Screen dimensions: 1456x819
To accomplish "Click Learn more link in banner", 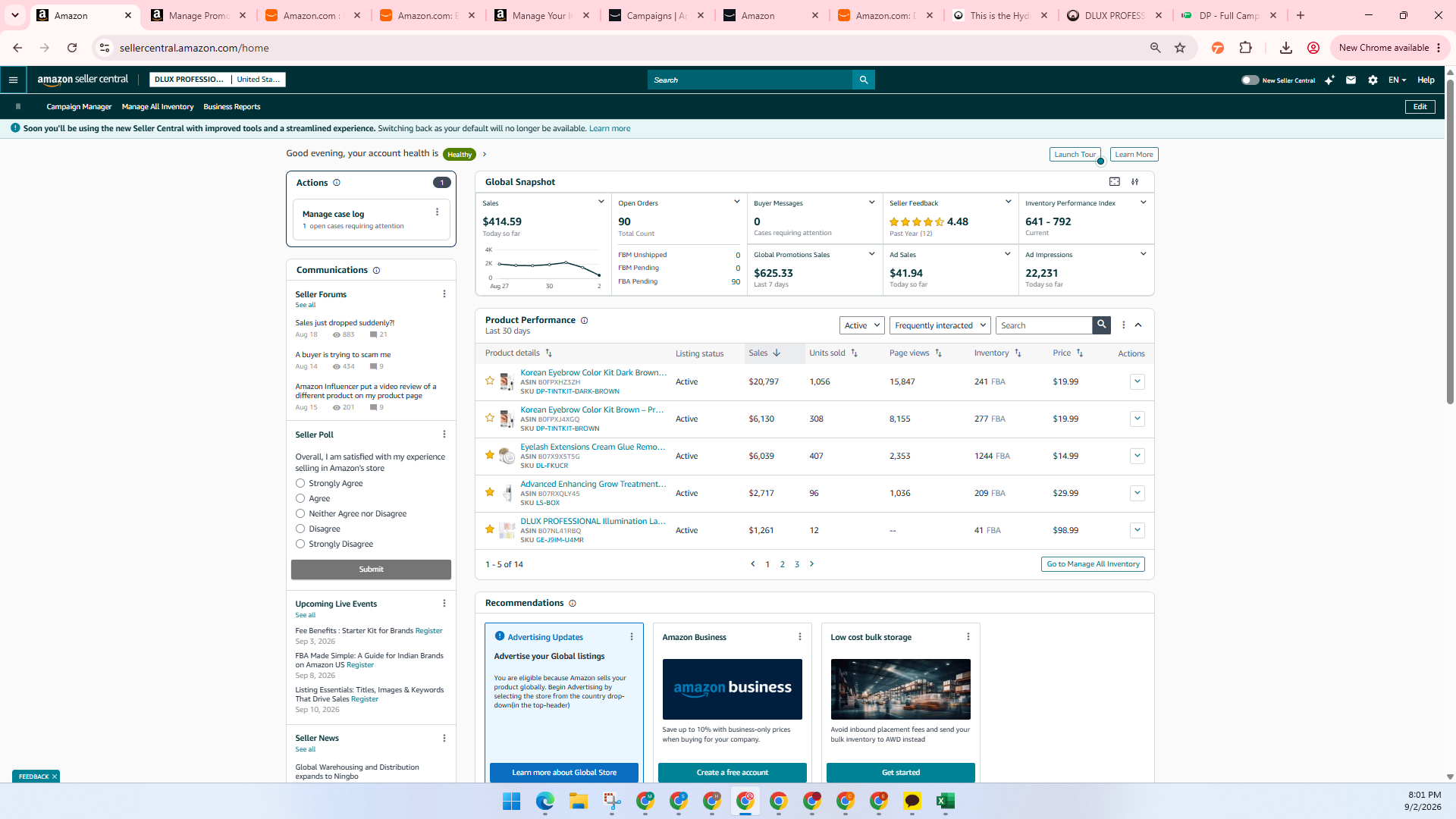I will point(610,129).
